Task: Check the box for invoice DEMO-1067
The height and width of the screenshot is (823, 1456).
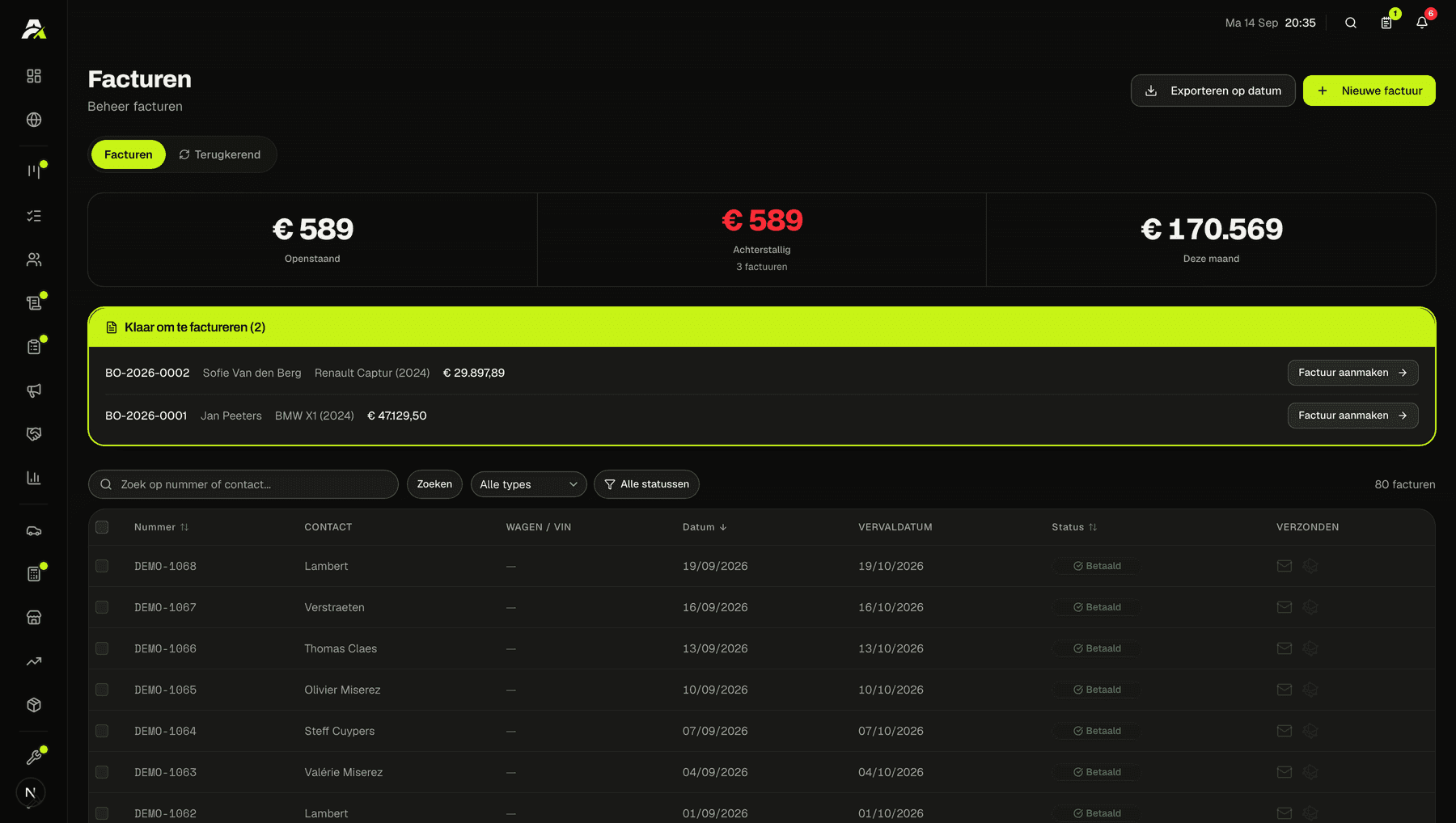Action: tap(102, 607)
